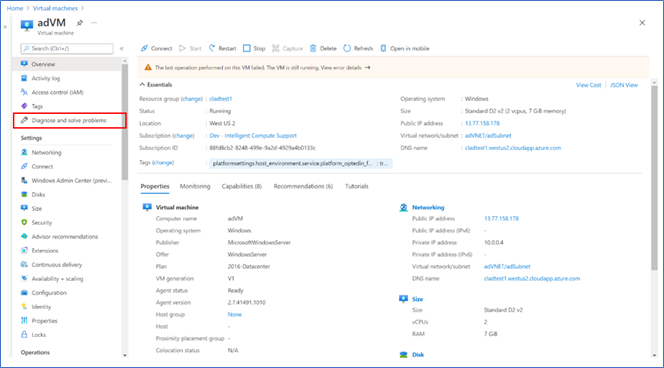Click the Restart icon in toolbar
The image size is (664, 368).
[x=212, y=48]
